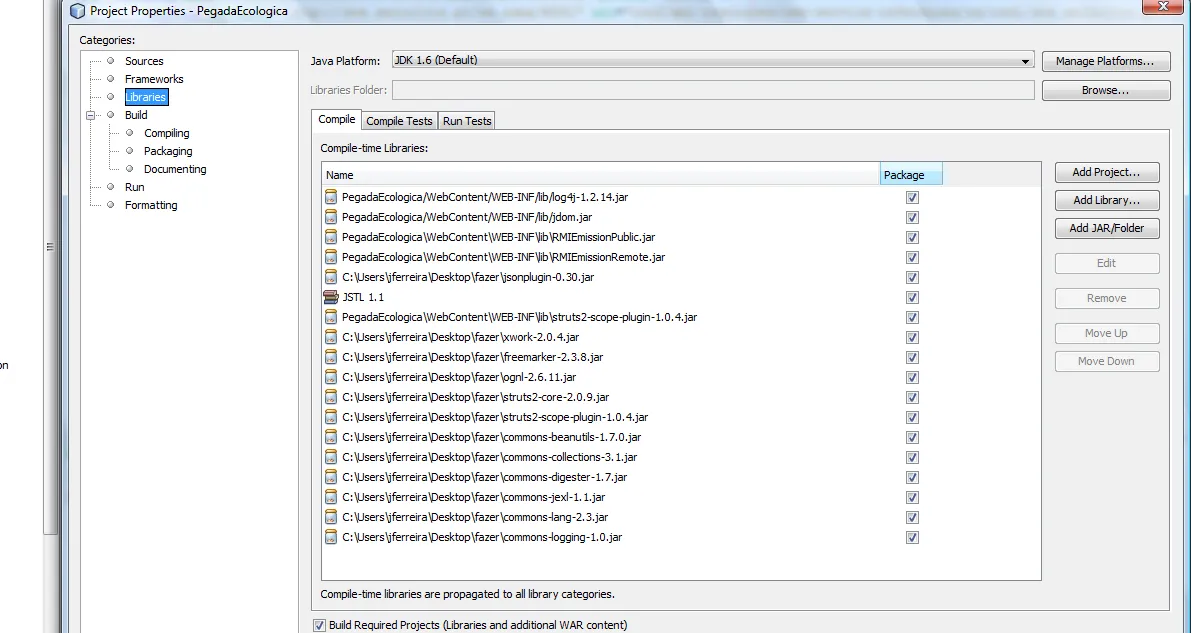Click the bullet icon beside Run category
The width and height of the screenshot is (1191, 633).
111,186
